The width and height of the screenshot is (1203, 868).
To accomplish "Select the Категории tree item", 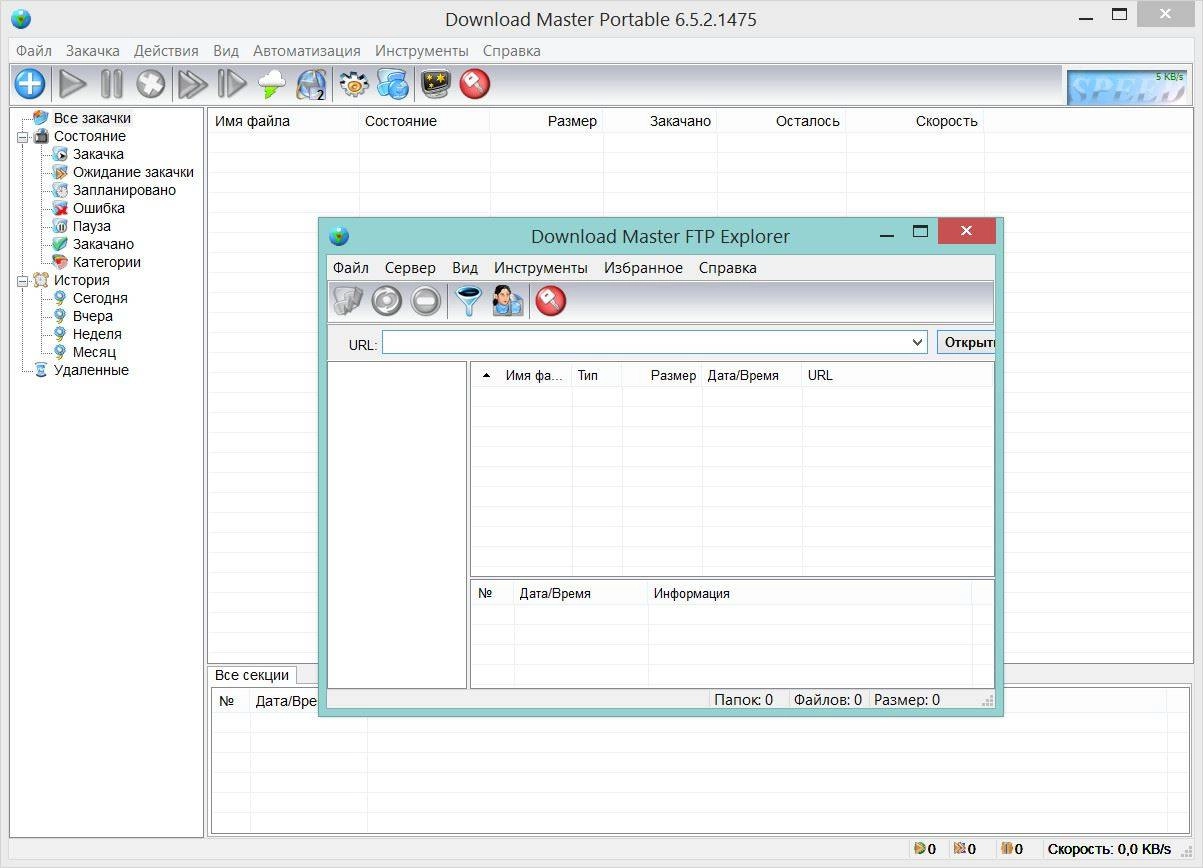I will (107, 262).
